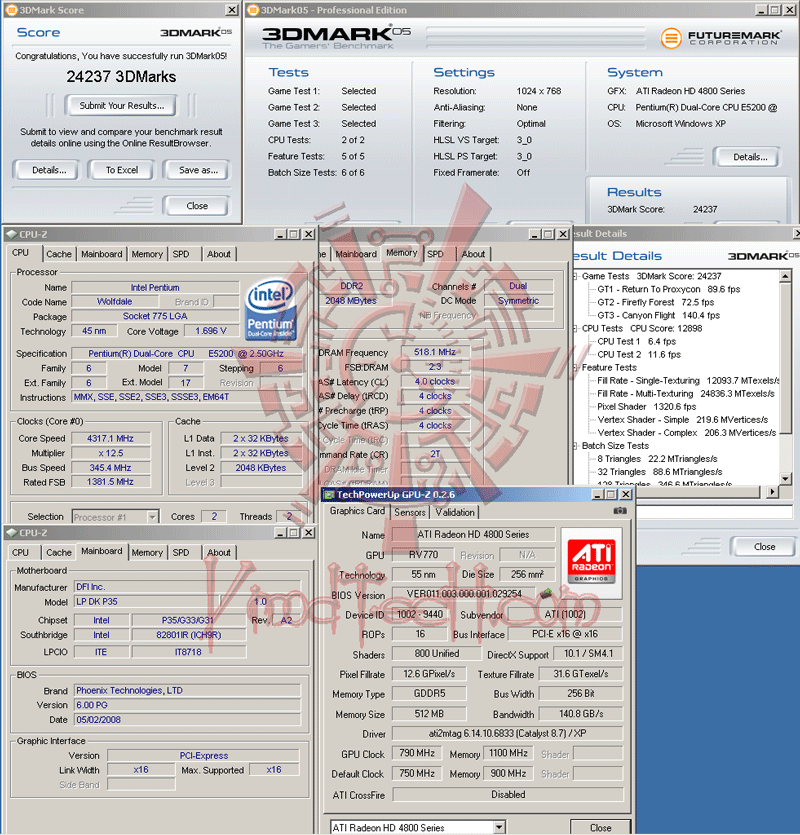This screenshot has width=800, height=835.
Task: Collapse the Batch Size Tests tree node
Action: point(576,446)
